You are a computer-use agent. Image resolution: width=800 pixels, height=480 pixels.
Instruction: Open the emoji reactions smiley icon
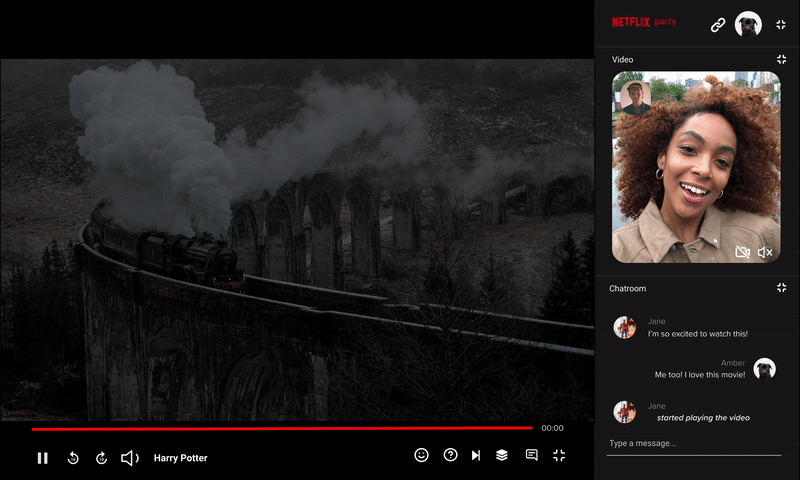tap(421, 455)
